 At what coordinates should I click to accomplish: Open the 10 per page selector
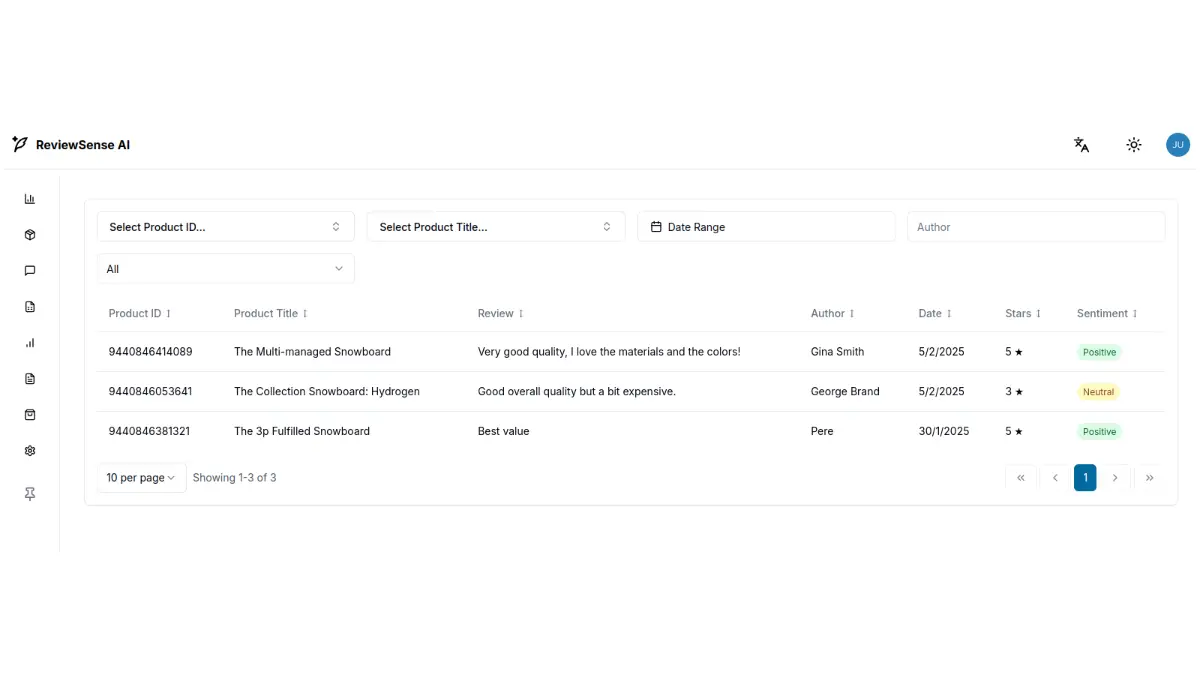[x=141, y=478]
